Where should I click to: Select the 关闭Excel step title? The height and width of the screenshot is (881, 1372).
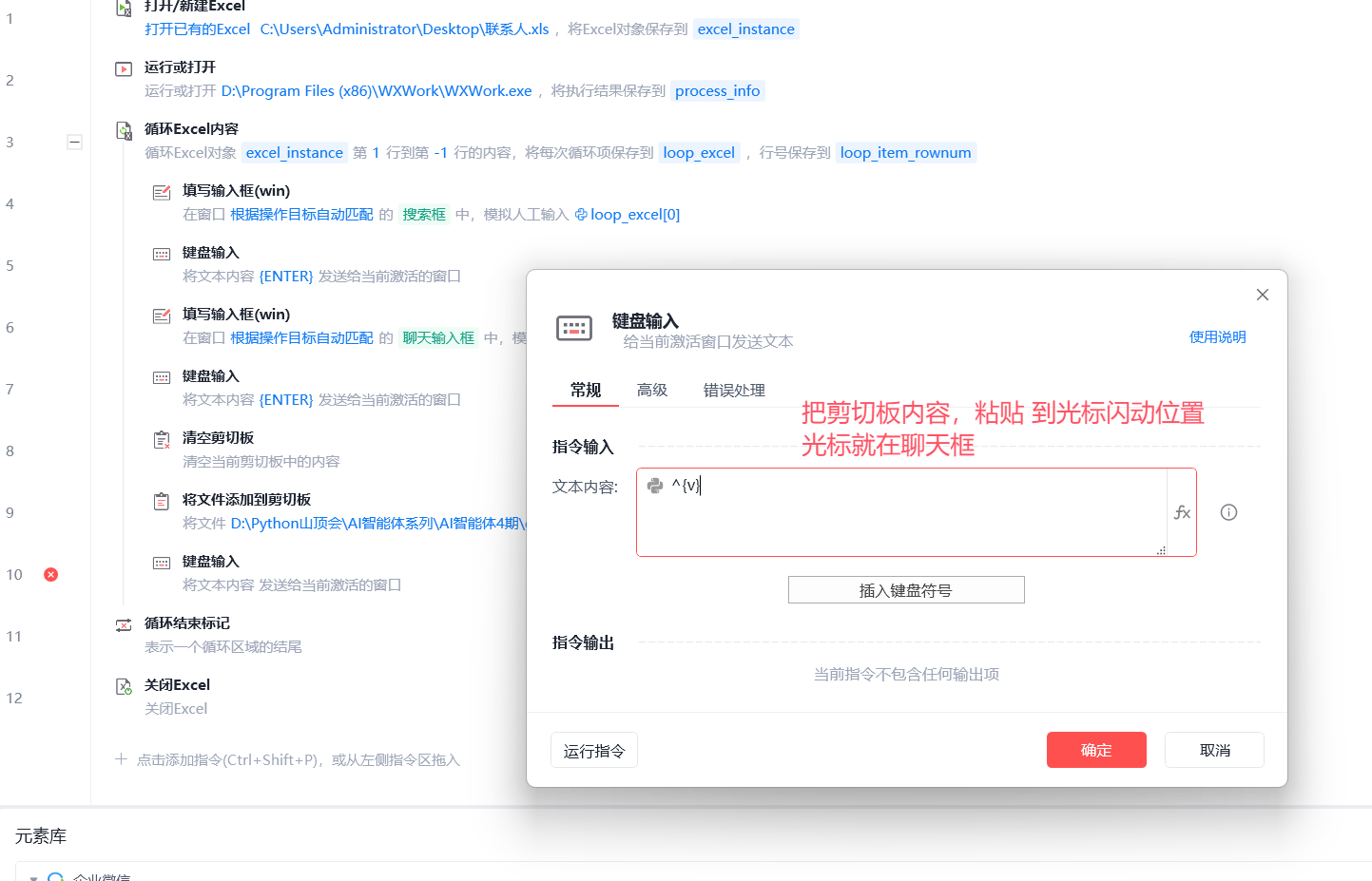[177, 684]
